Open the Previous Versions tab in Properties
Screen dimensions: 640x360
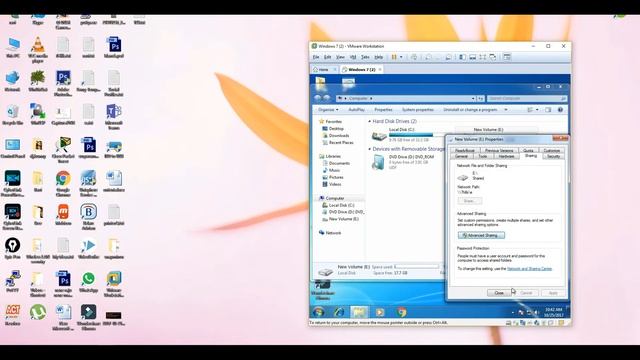(499, 151)
